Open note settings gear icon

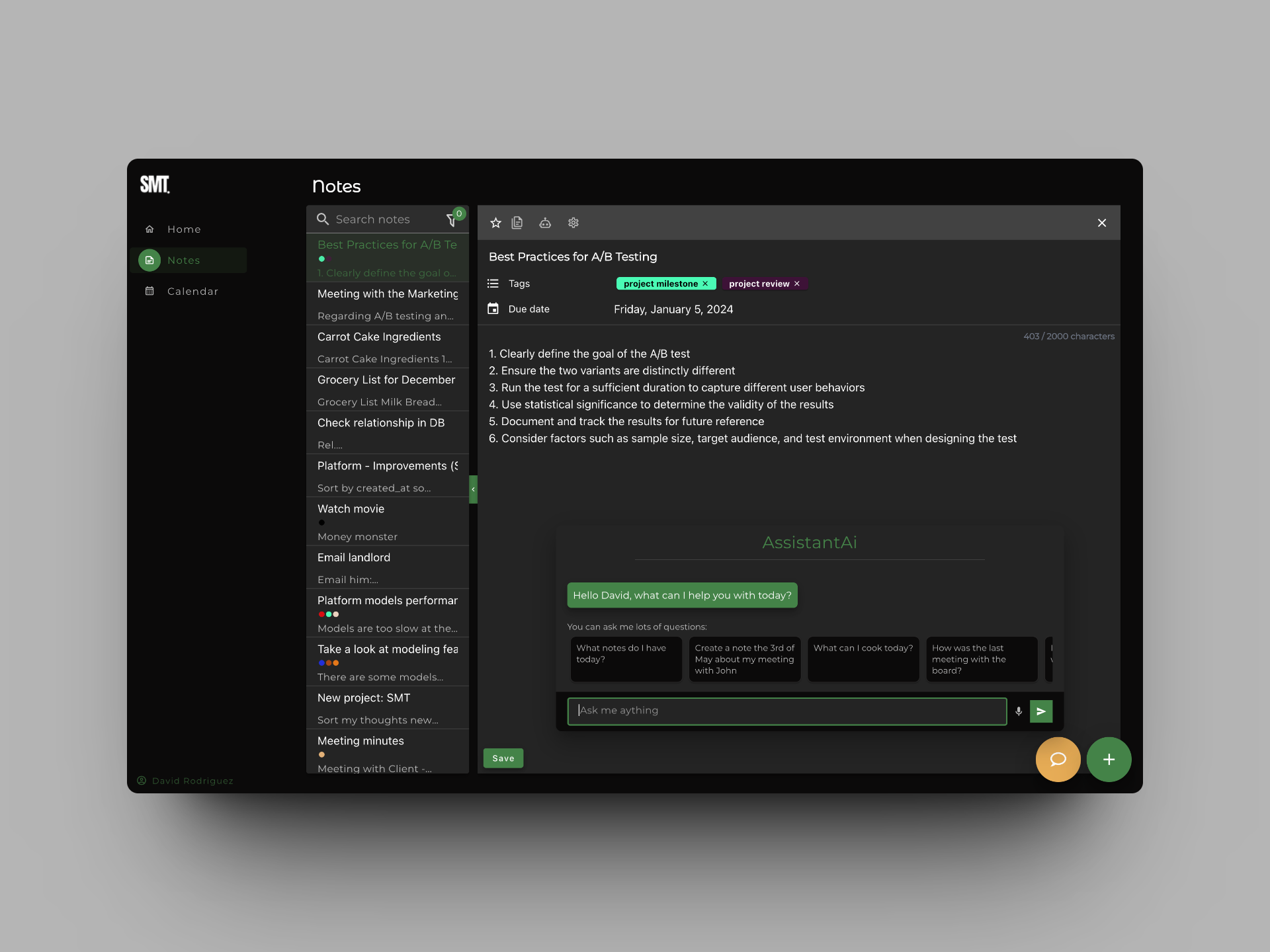click(573, 223)
